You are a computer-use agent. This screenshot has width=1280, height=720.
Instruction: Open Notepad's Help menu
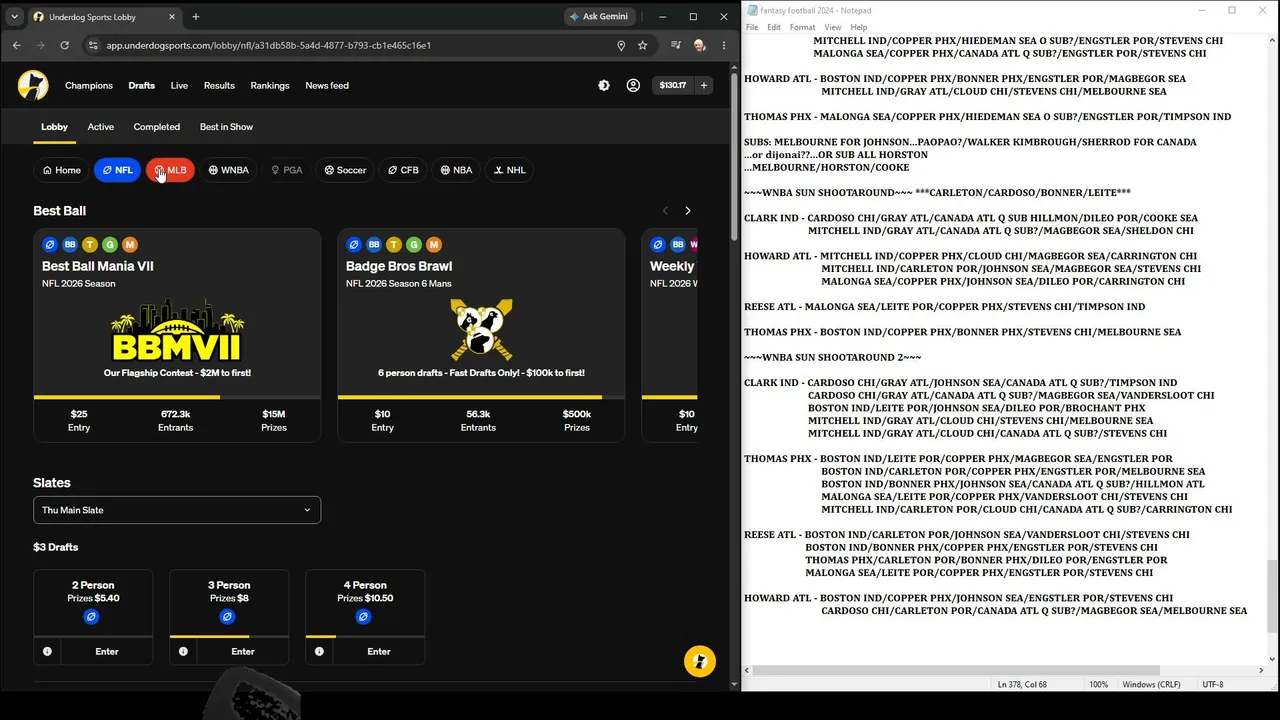coord(859,27)
